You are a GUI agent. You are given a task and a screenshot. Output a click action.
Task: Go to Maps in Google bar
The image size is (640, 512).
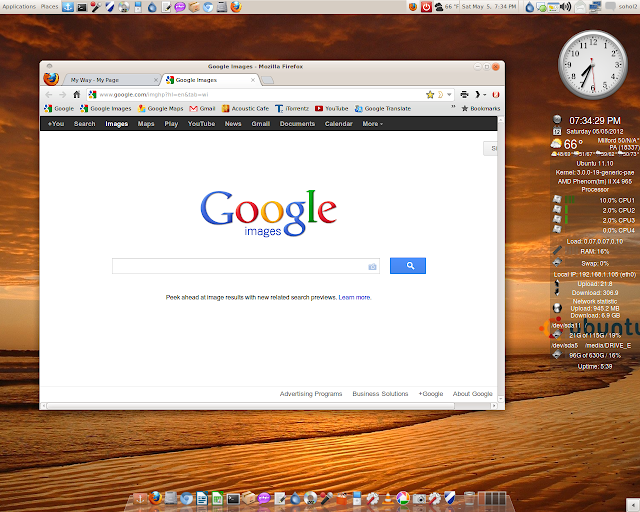[x=146, y=124]
